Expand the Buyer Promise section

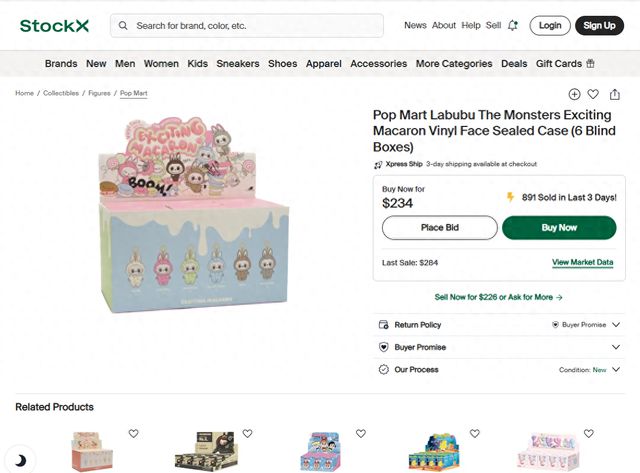tap(499, 347)
